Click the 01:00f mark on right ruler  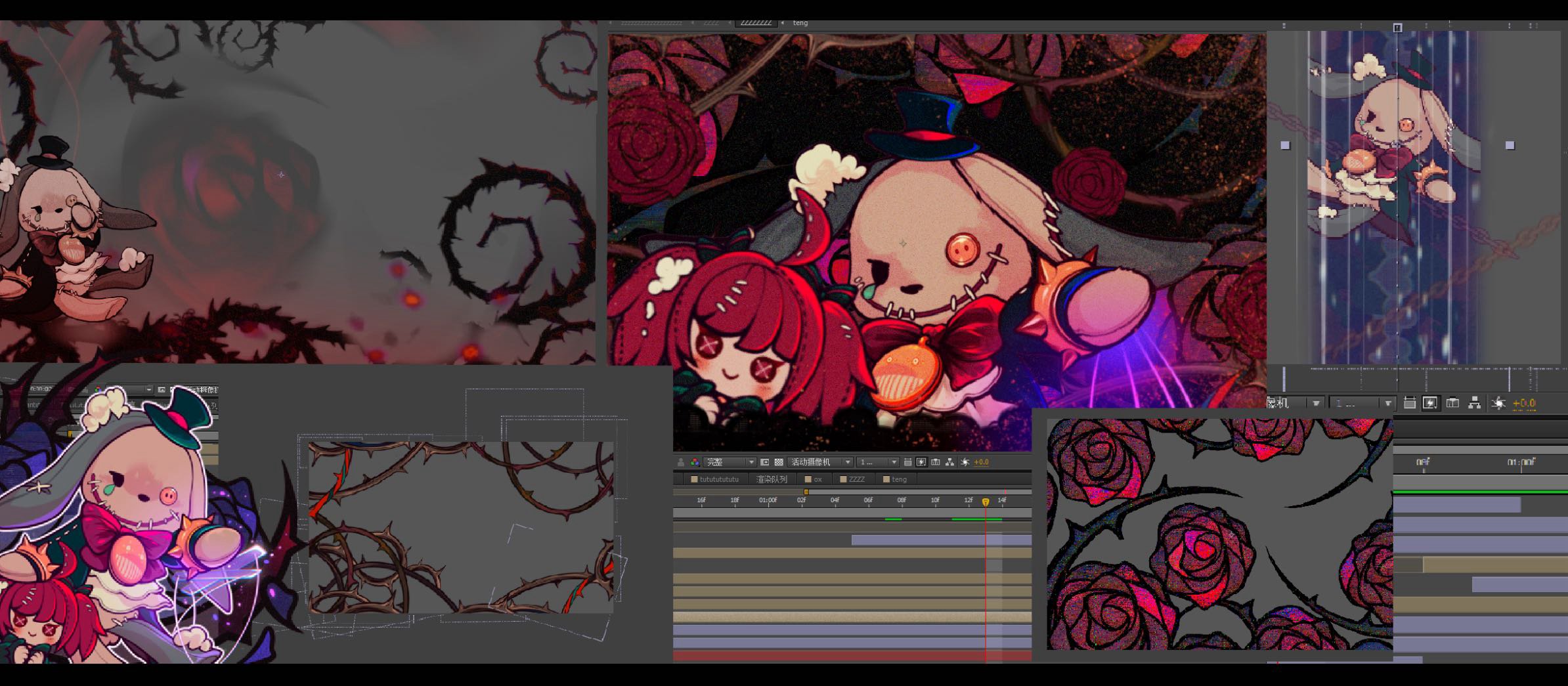pos(1521,462)
